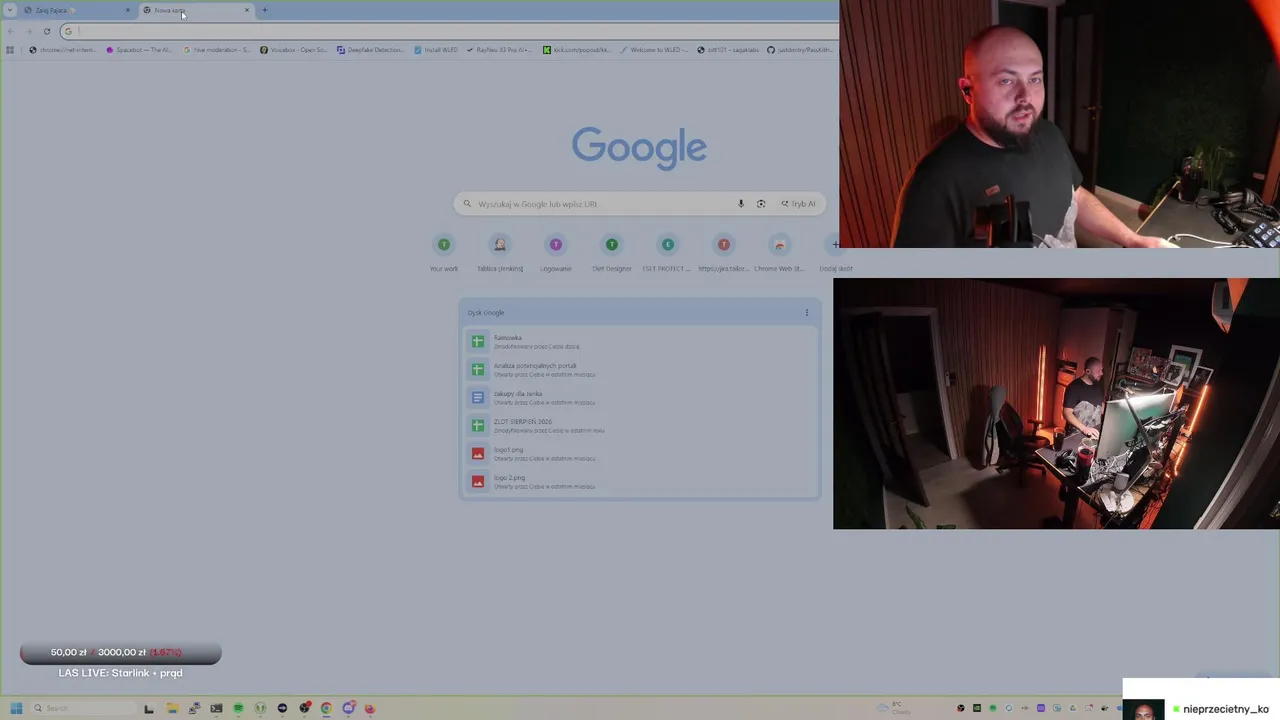Open the jira.tailor shortcut
1280x720 pixels.
click(724, 253)
